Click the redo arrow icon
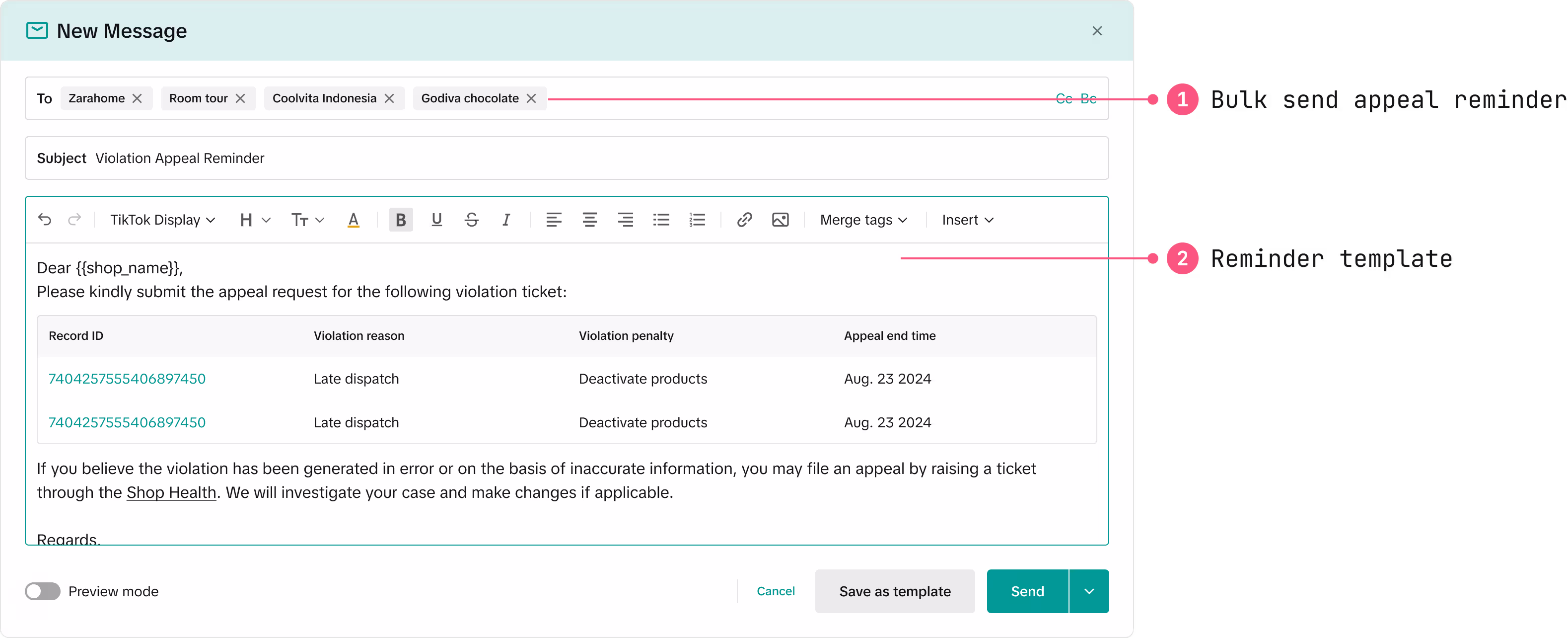The height and width of the screenshot is (638, 1568). (74, 219)
